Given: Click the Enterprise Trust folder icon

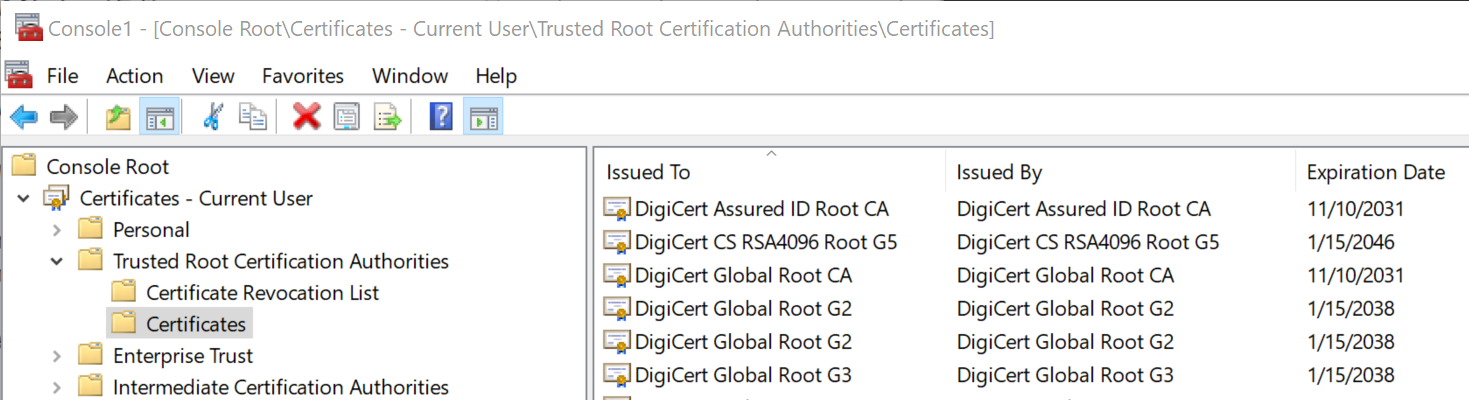Looking at the screenshot, I should click(90, 355).
